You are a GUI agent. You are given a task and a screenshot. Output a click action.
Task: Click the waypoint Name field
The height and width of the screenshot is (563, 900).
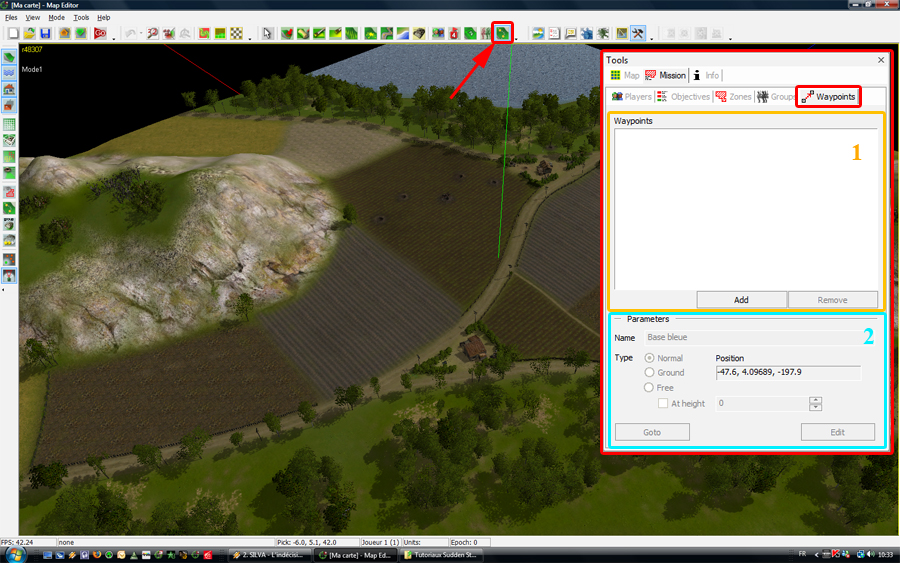[x=752, y=337]
